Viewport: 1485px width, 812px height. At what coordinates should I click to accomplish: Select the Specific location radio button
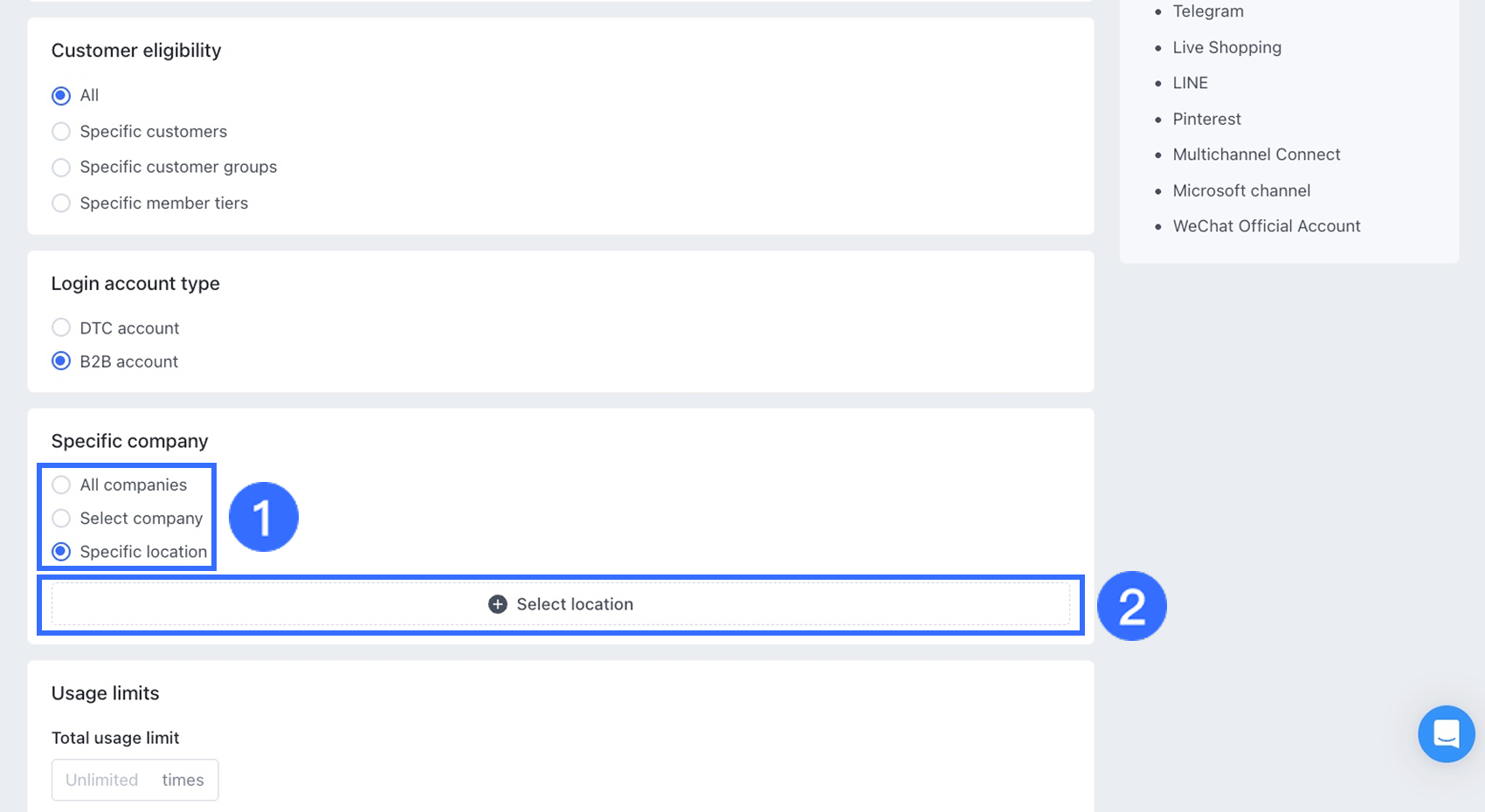point(61,552)
